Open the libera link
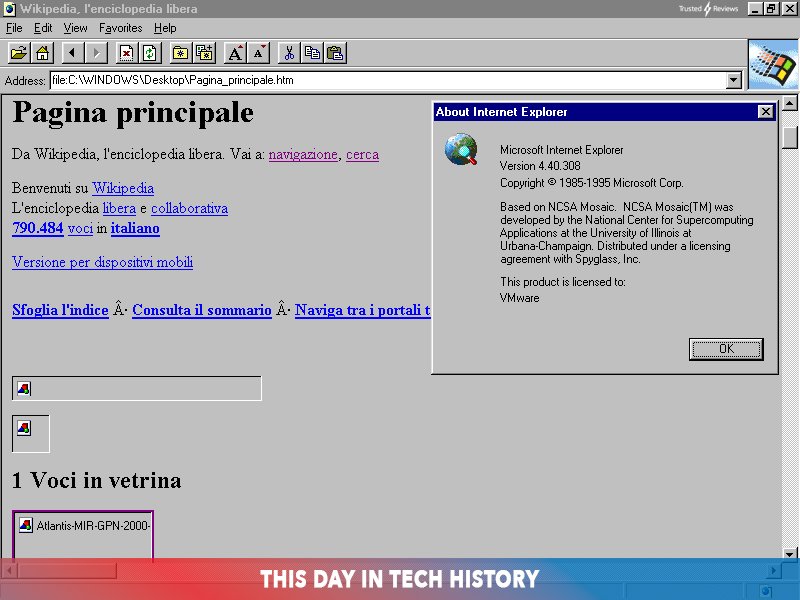Viewport: 800px width, 600px height. 119,208
